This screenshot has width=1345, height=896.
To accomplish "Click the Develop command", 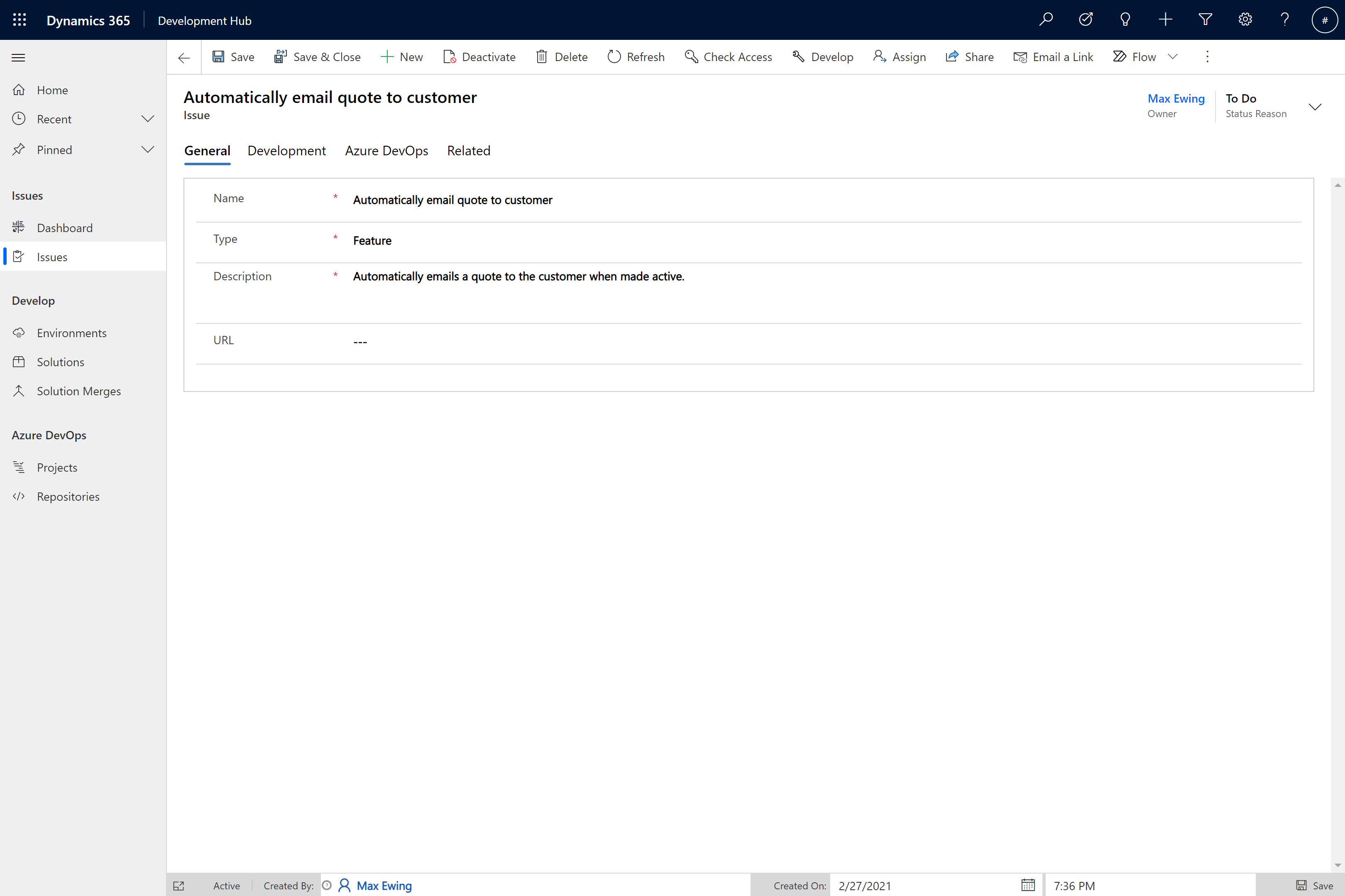I will (823, 57).
